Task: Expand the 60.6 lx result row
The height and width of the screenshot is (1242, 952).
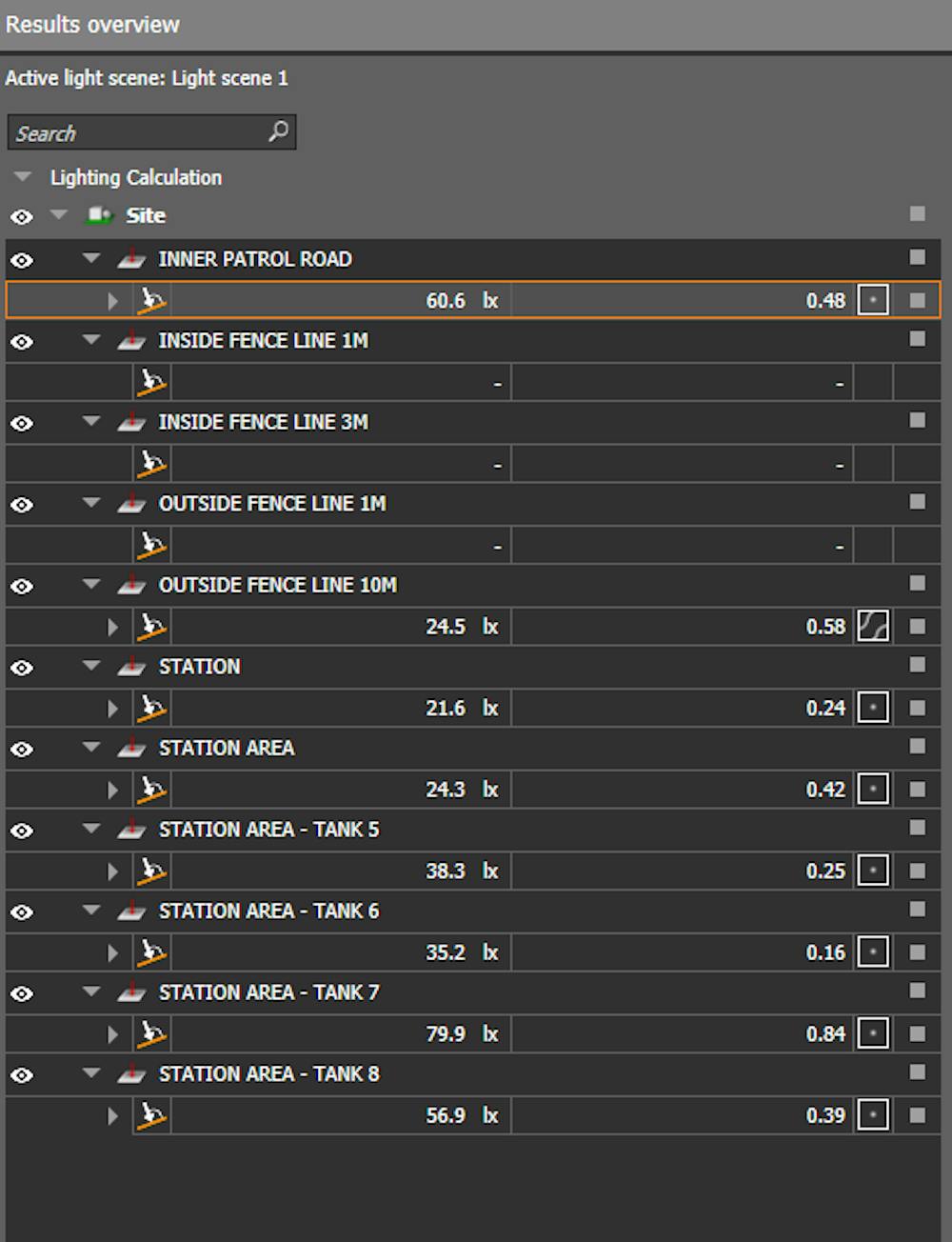Action: point(112,301)
